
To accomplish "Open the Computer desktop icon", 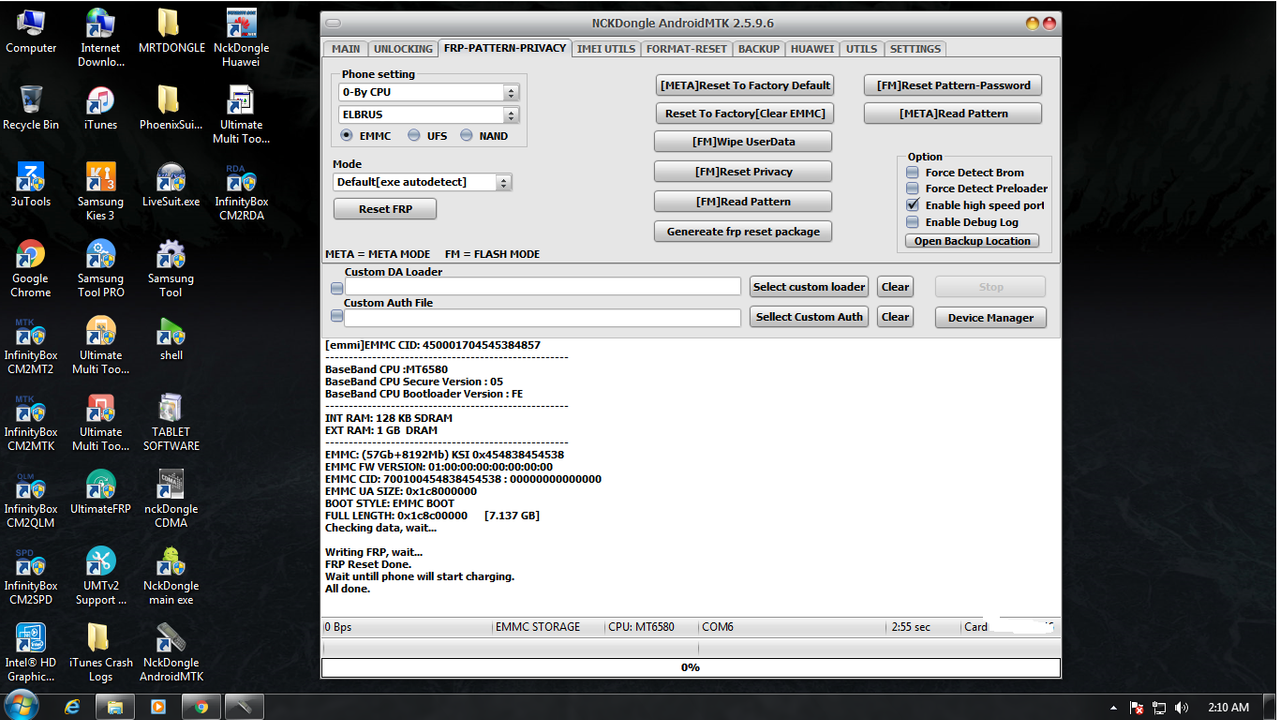I will pyautogui.click(x=31, y=31).
